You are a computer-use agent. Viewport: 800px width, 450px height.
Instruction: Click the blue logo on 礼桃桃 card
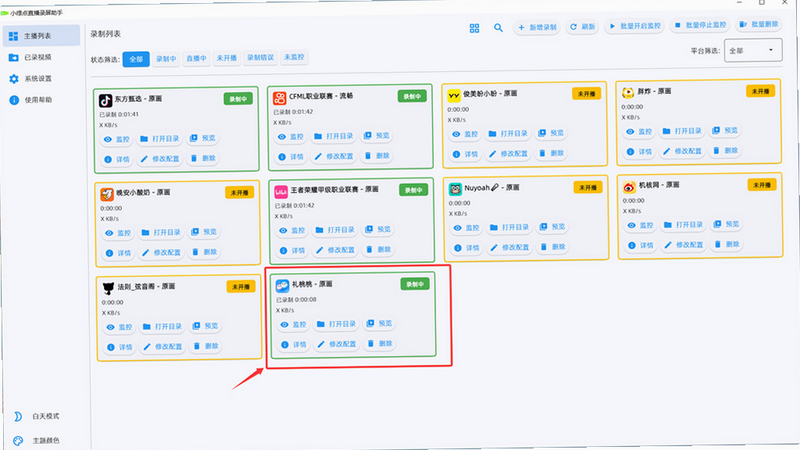(x=282, y=285)
